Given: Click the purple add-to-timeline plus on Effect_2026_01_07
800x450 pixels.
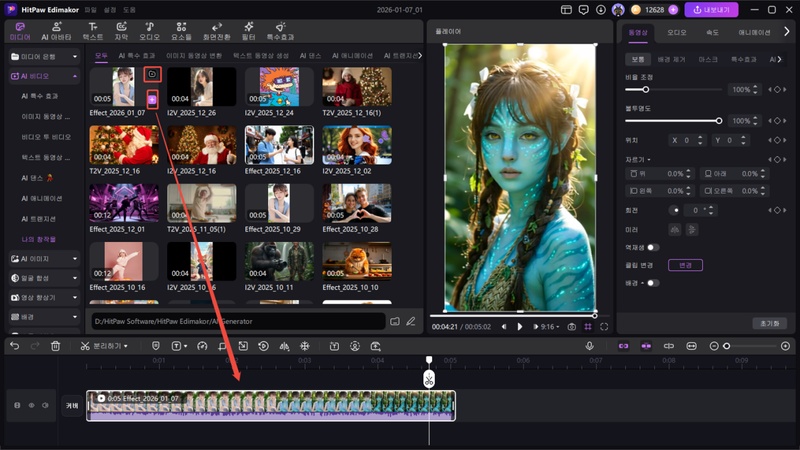Looking at the screenshot, I should [x=152, y=99].
